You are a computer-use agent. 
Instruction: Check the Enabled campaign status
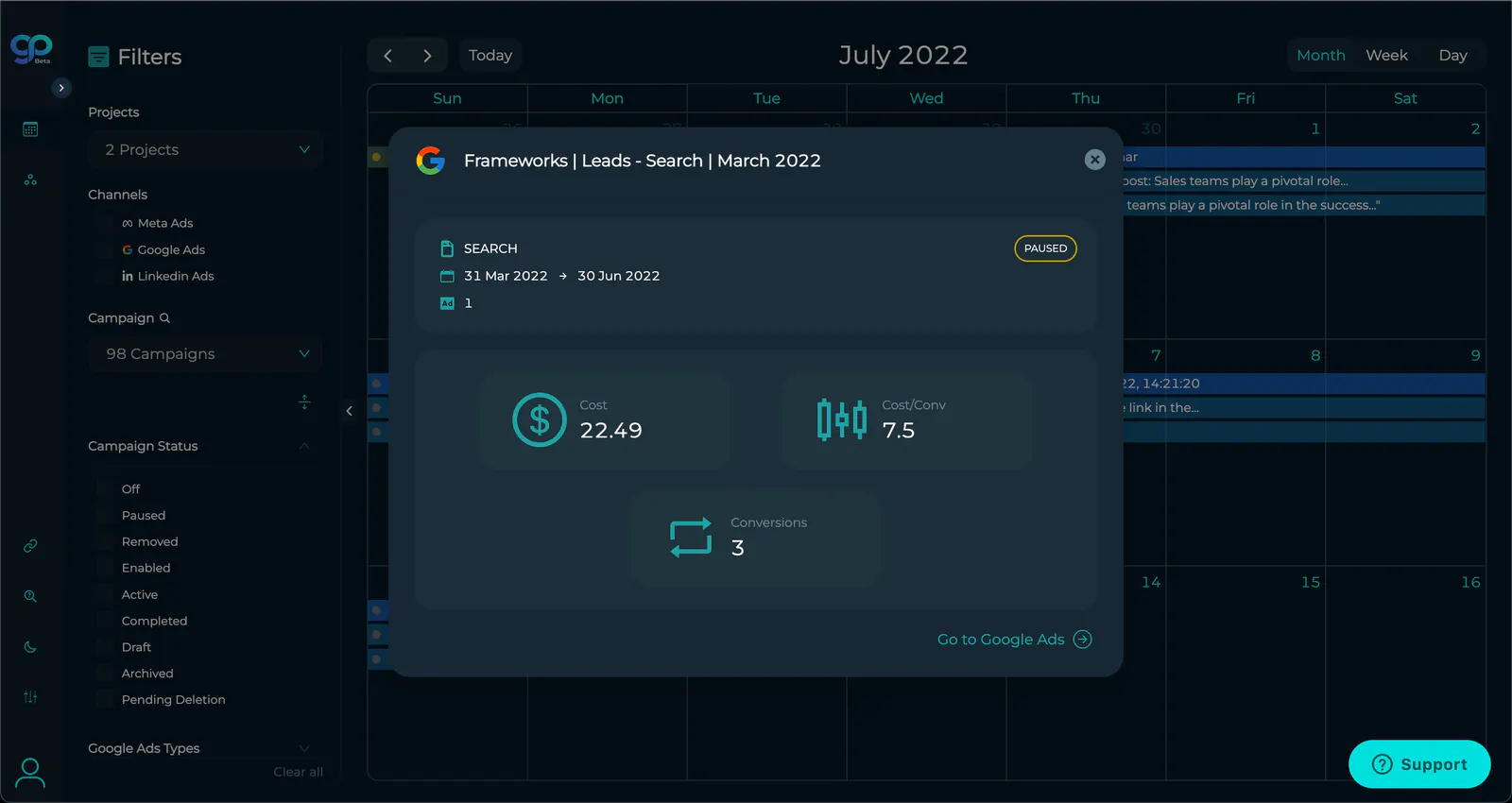click(104, 569)
